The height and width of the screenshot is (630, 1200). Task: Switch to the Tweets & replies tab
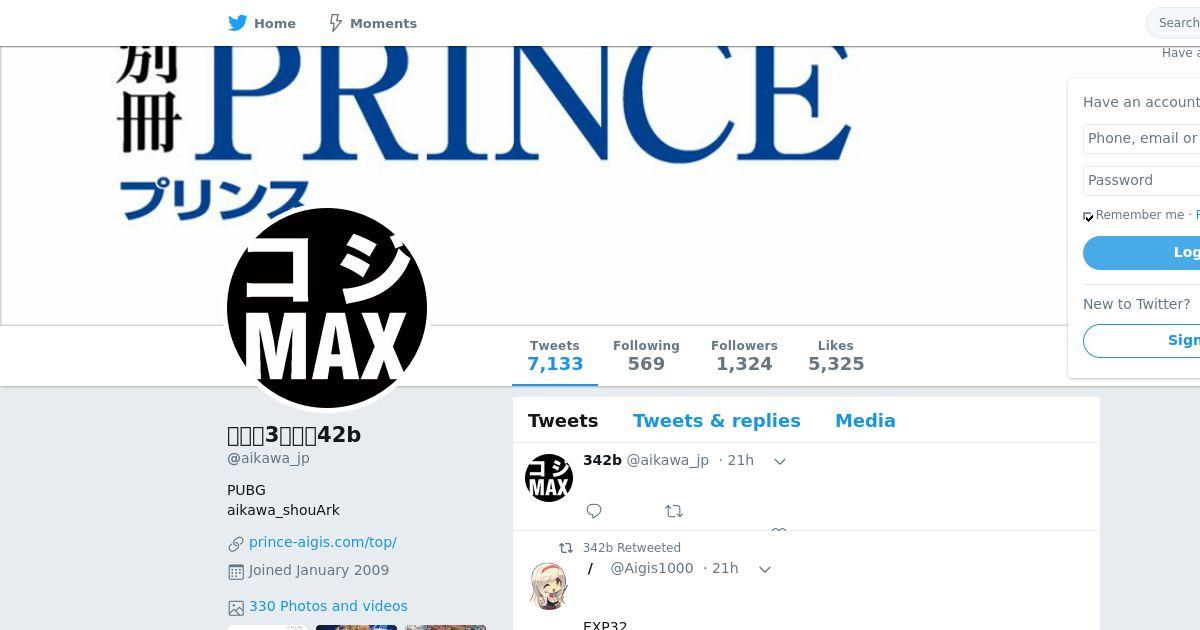[716, 421]
